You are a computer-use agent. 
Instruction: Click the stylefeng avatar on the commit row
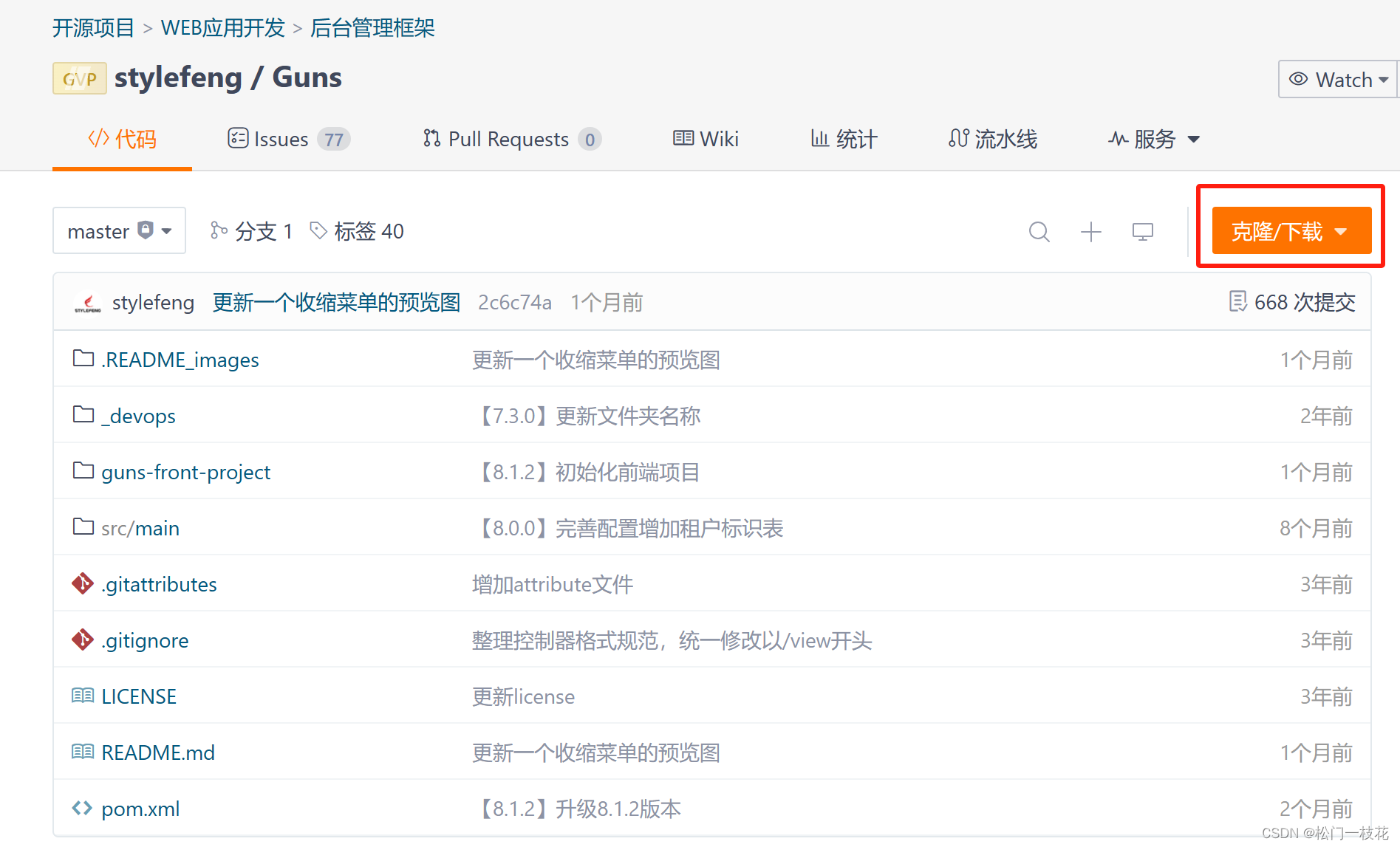point(88,302)
